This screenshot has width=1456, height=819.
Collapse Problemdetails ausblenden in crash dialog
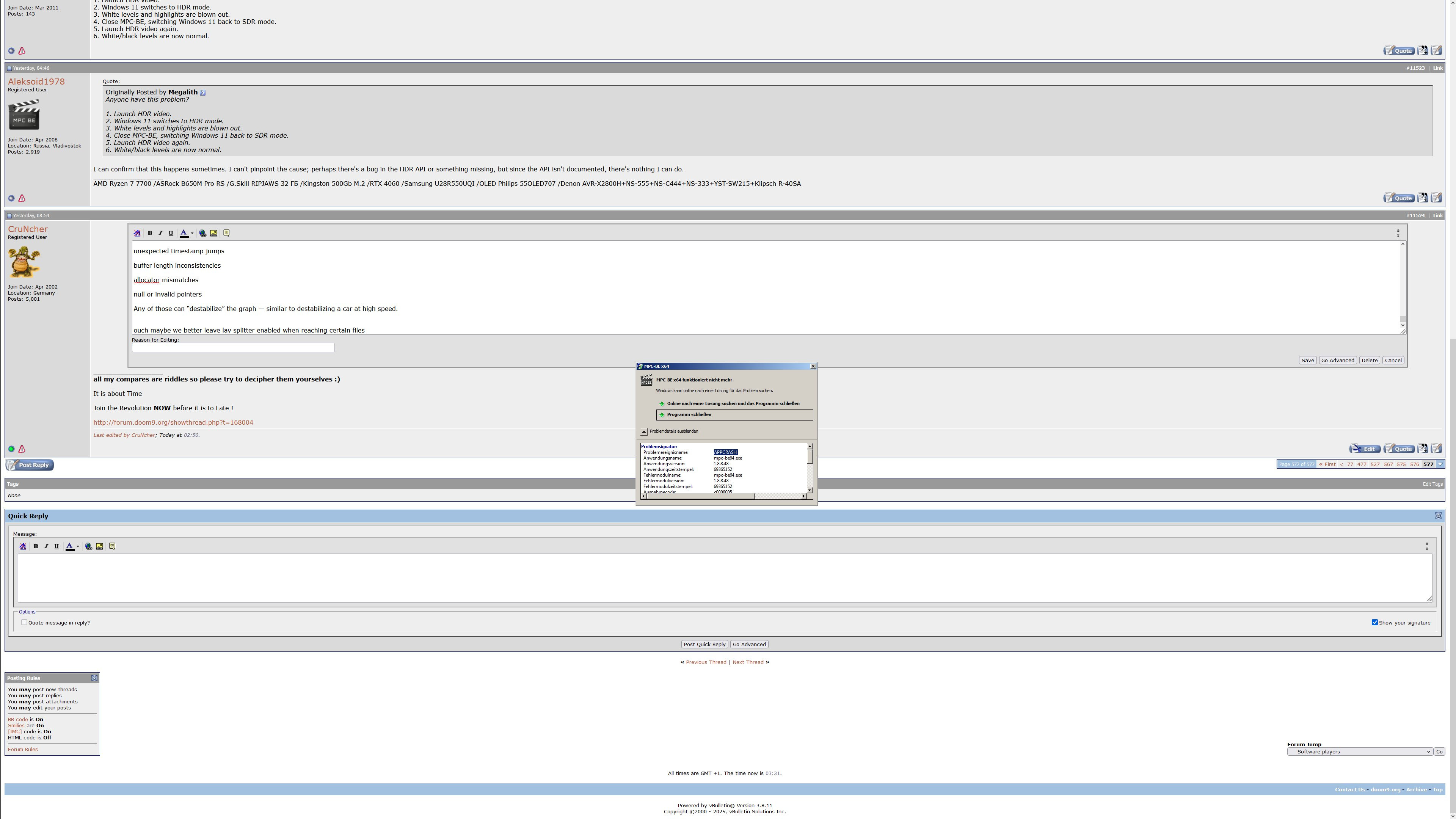click(644, 431)
